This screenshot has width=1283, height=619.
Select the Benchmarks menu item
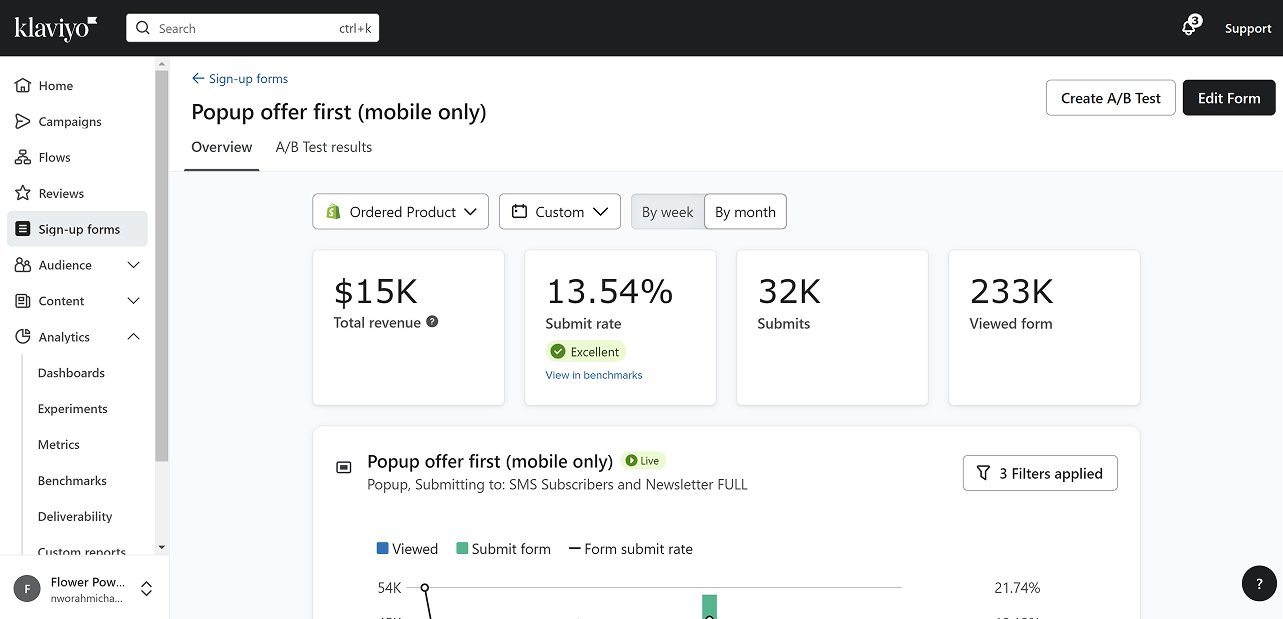[72, 481]
